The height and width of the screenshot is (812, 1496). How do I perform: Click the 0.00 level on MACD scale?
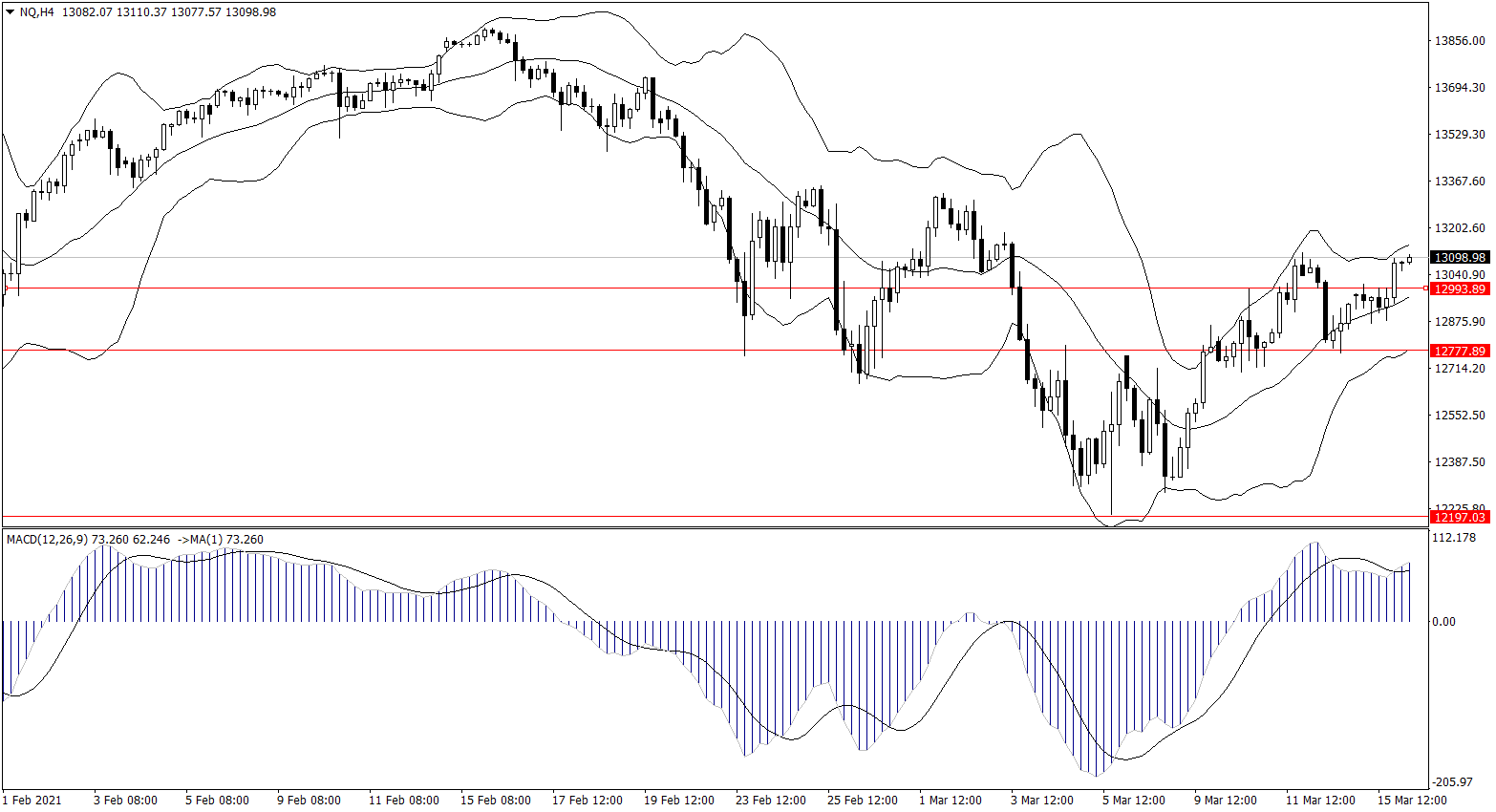pos(1443,622)
